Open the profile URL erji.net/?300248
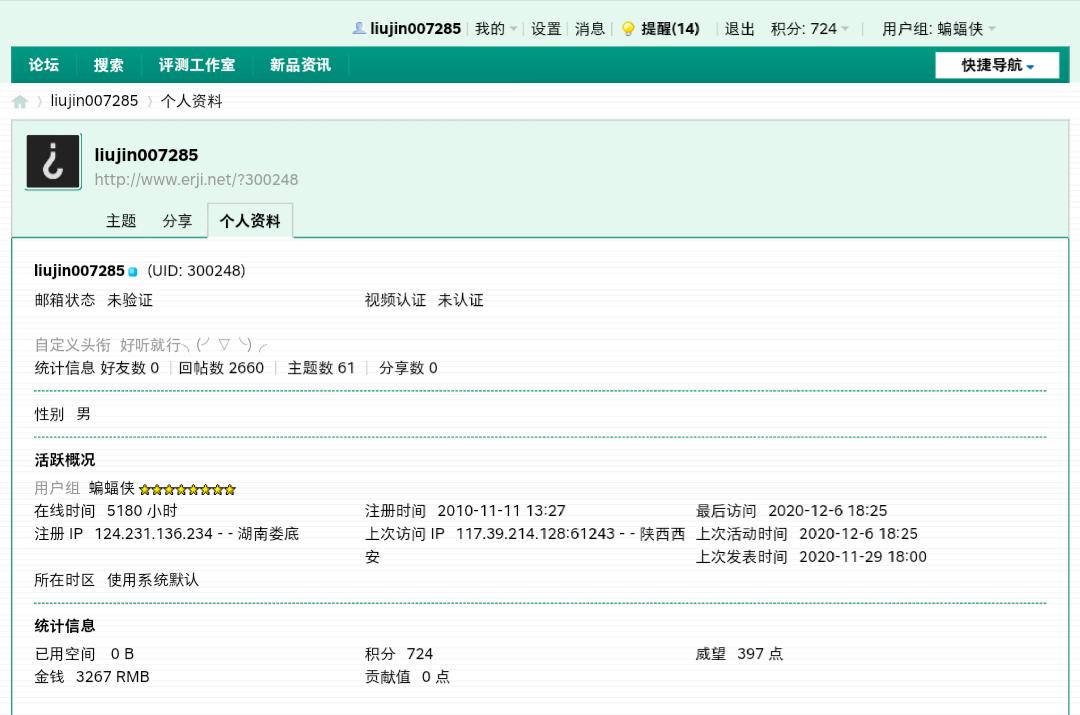The image size is (1080, 715). (196, 180)
